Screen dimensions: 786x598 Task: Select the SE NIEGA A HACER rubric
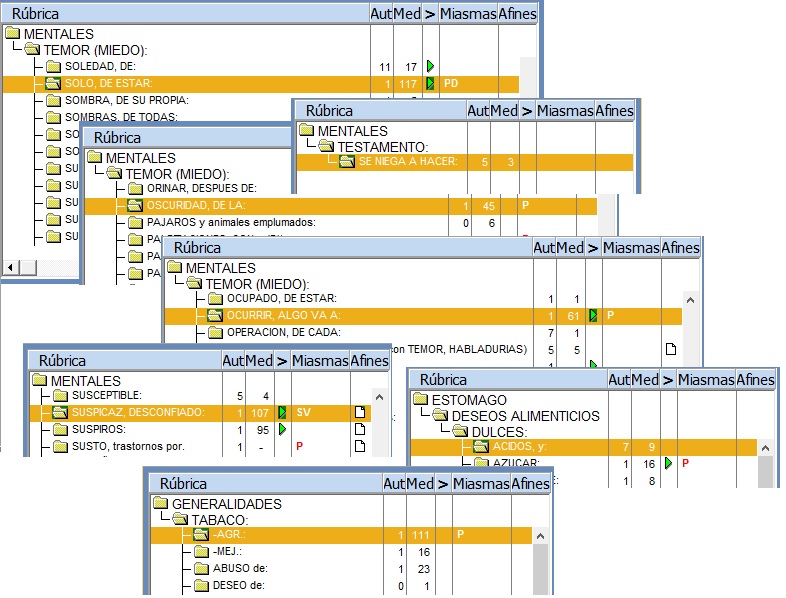point(407,162)
